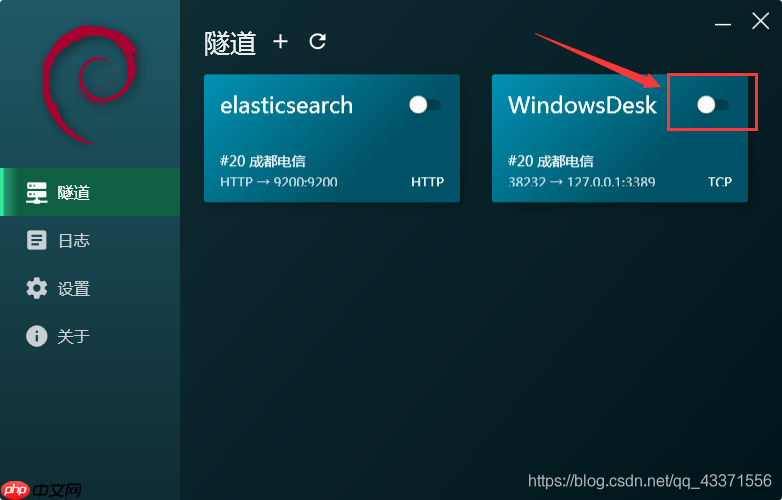782x500 pixels.
Task: Click the tunnel server icon in sidebar
Action: coord(36,192)
